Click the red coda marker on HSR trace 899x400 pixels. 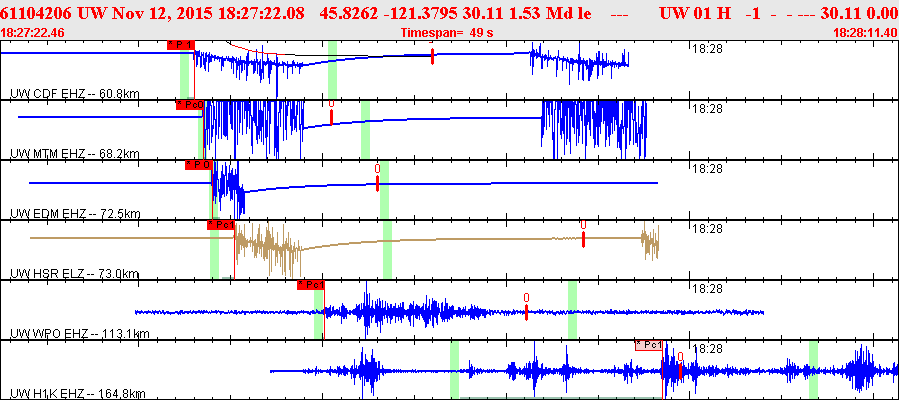[583, 237]
